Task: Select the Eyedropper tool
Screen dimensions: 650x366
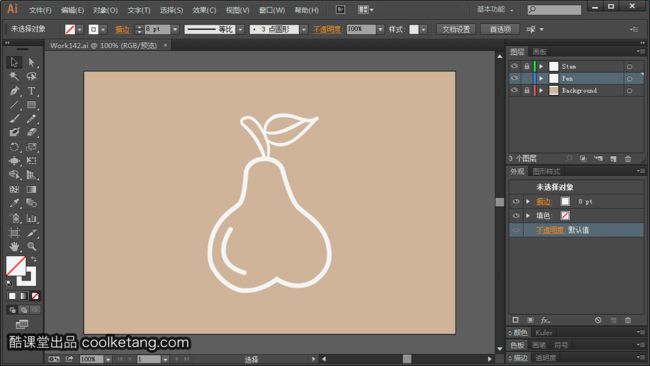Action: 14,203
